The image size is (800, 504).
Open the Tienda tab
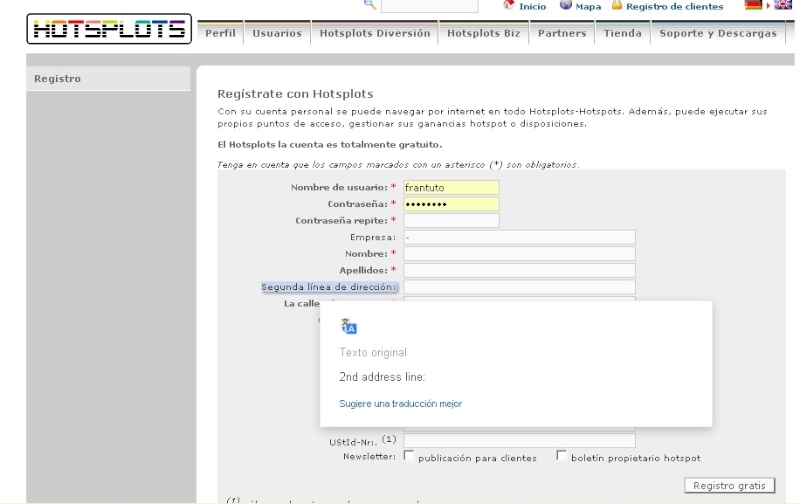pos(622,33)
